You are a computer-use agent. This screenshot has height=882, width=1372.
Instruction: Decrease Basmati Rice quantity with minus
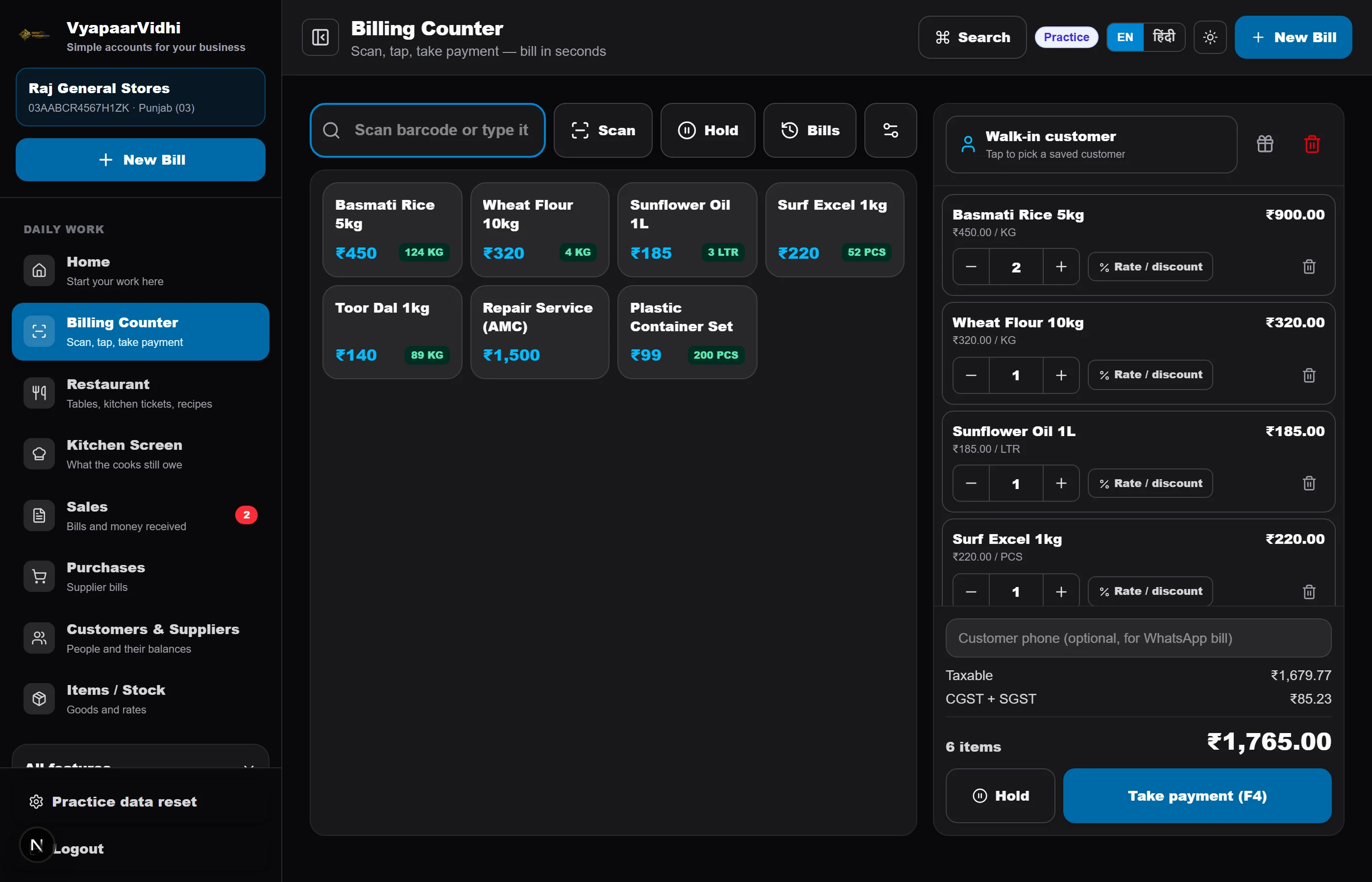(971, 267)
